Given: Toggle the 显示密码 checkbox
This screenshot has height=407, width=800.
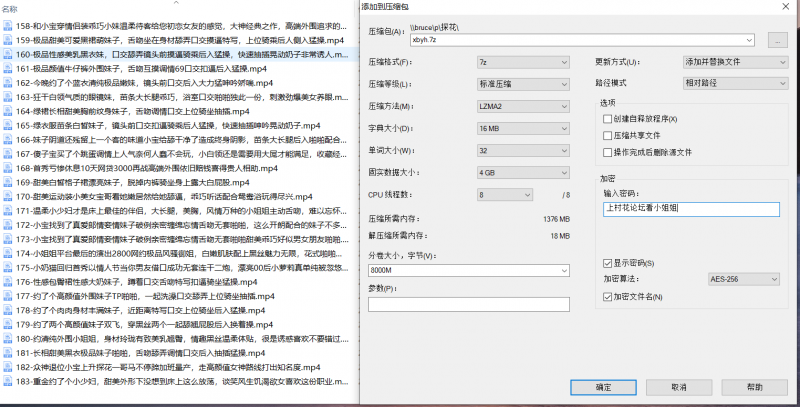Looking at the screenshot, I should [x=607, y=262].
